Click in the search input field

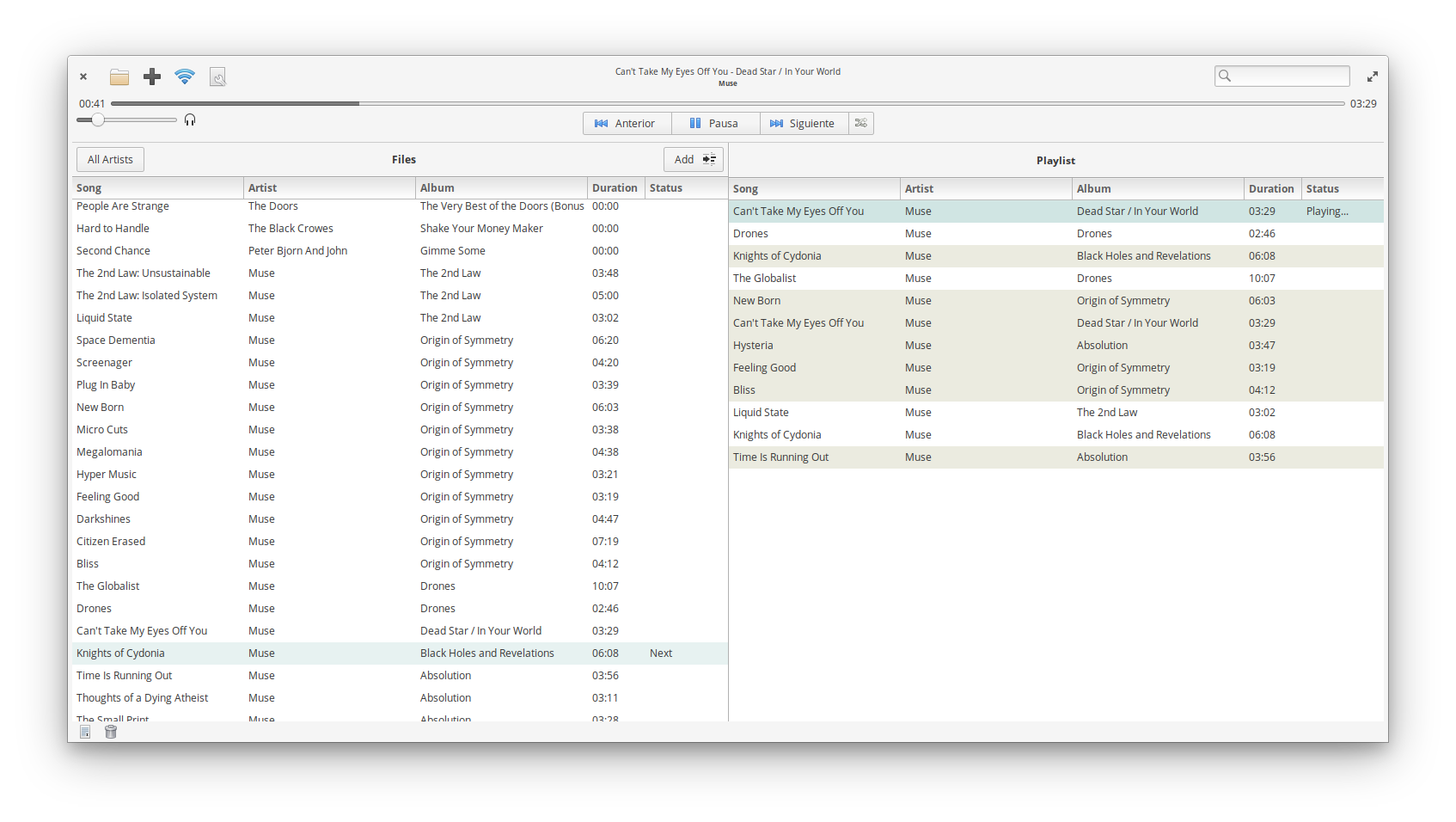1282,76
